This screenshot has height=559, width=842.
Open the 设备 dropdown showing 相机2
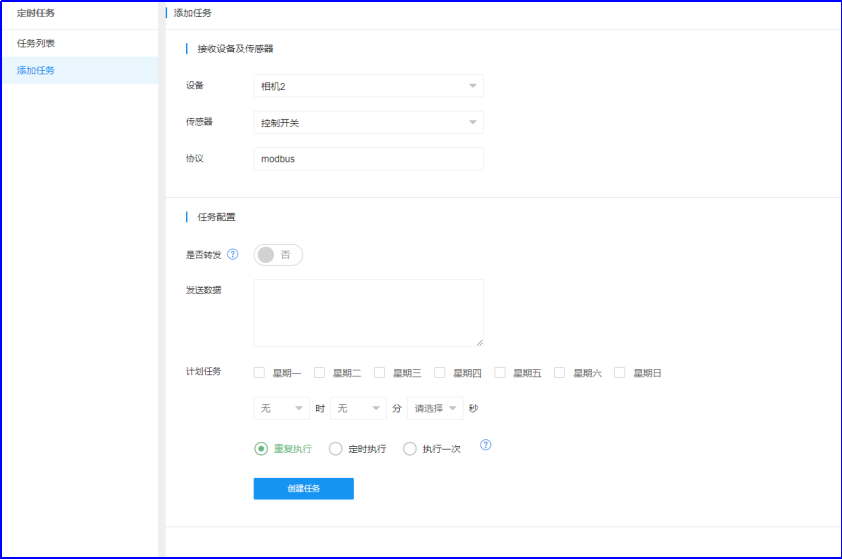click(x=368, y=86)
